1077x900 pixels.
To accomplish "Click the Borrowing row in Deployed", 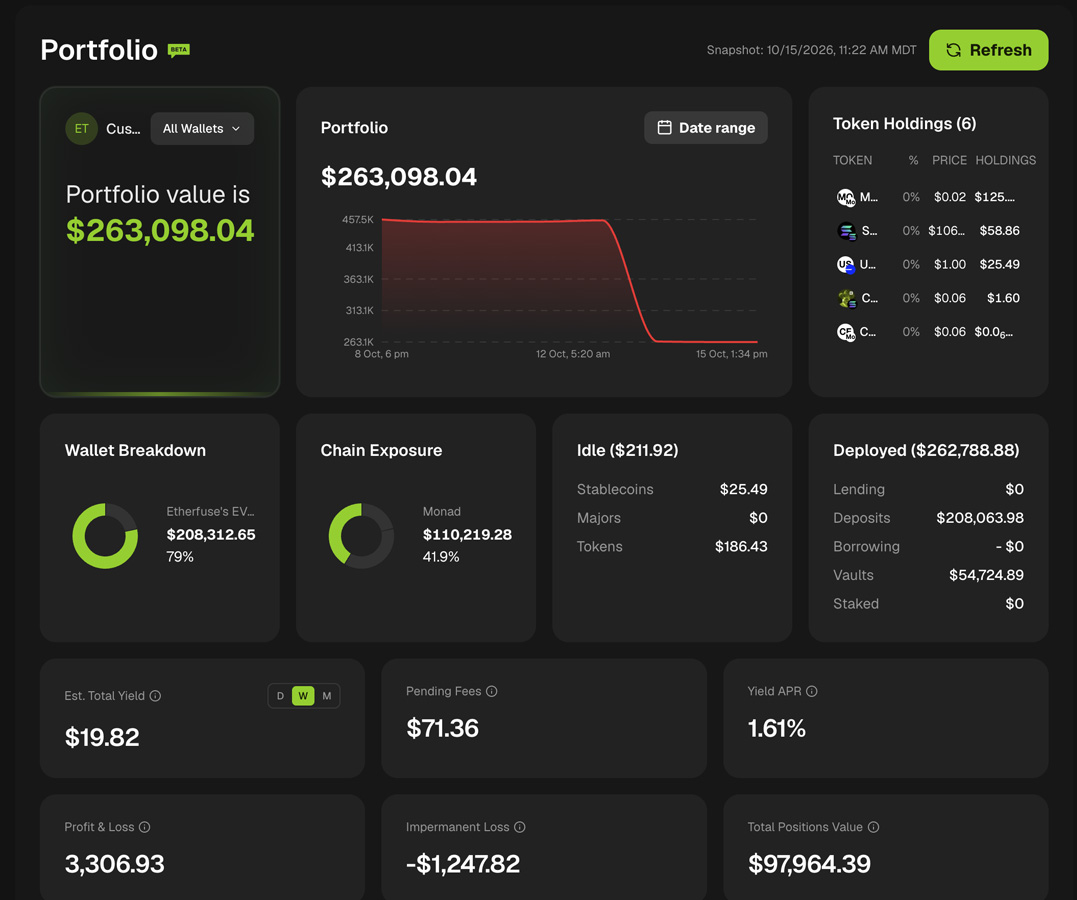I will coord(928,546).
